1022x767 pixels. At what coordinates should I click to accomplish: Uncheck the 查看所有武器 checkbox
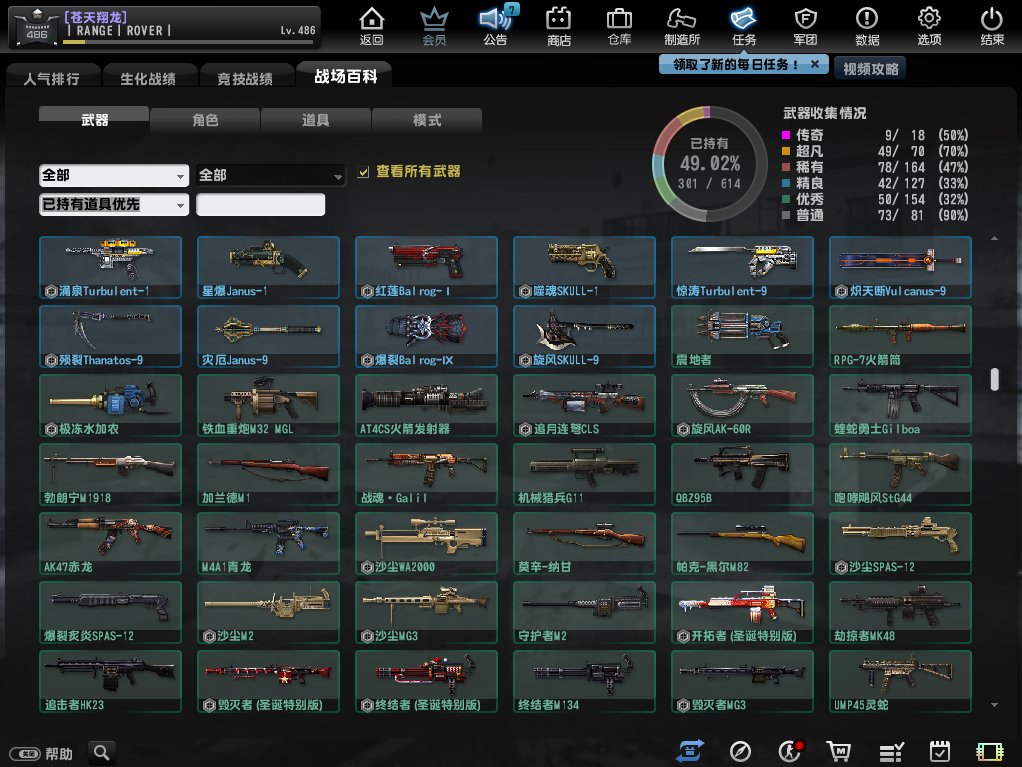(x=364, y=172)
